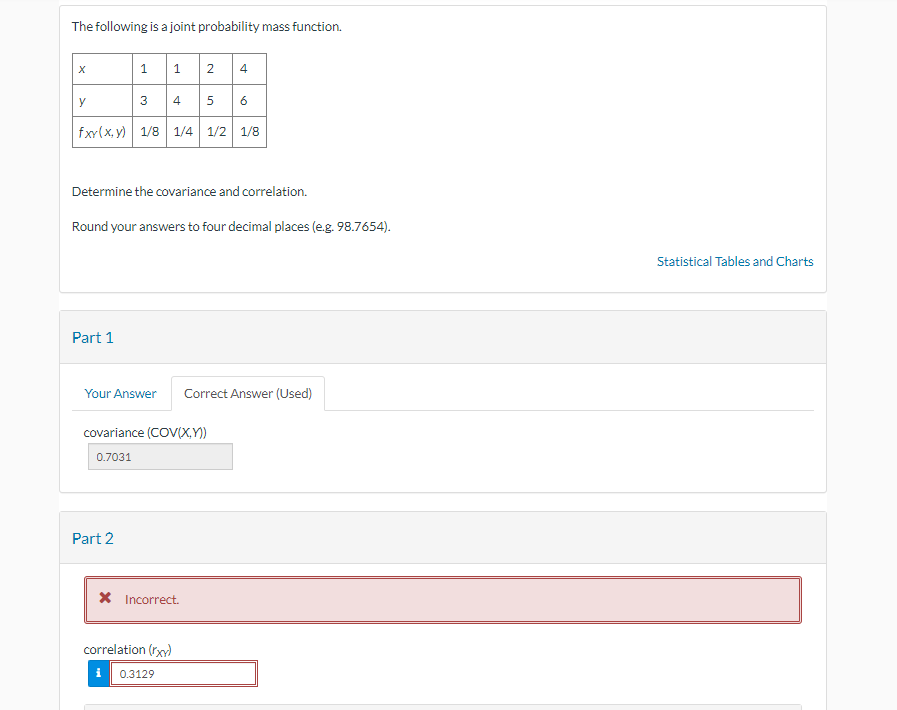Click the covariance field showing 0.7031
Image resolution: width=897 pixels, height=710 pixels.
(x=160, y=457)
